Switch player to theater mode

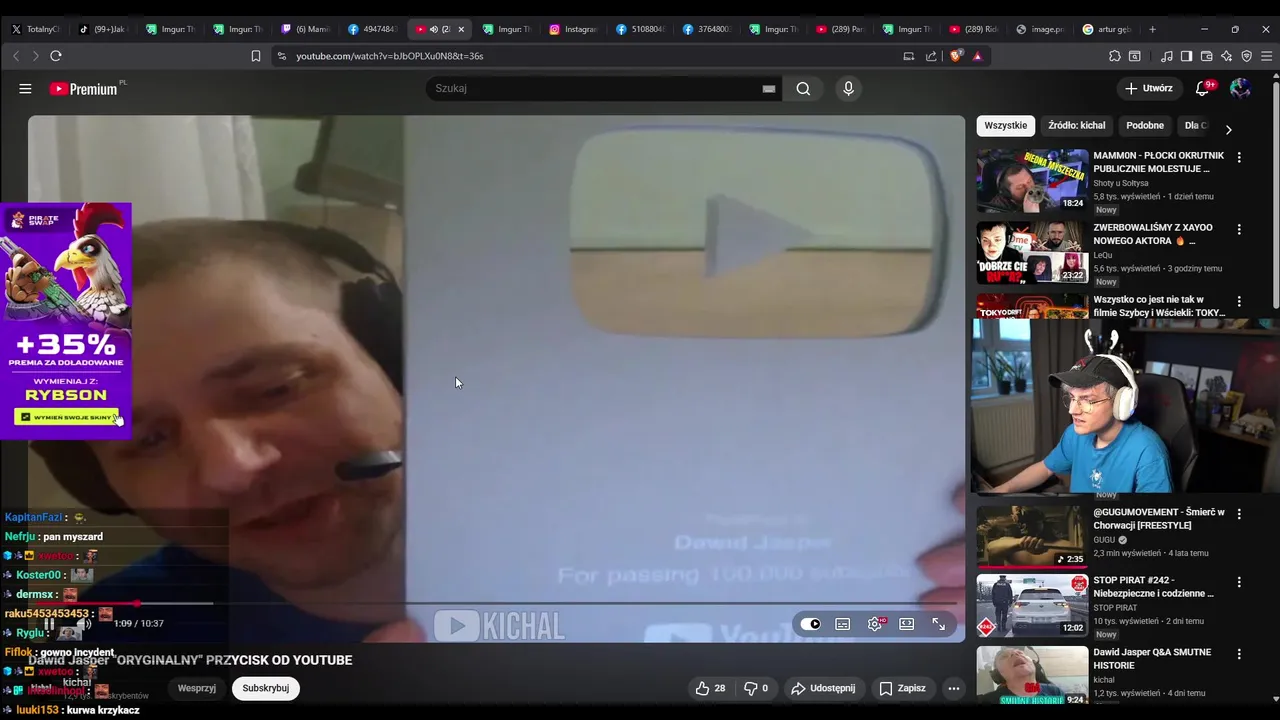coord(907,624)
